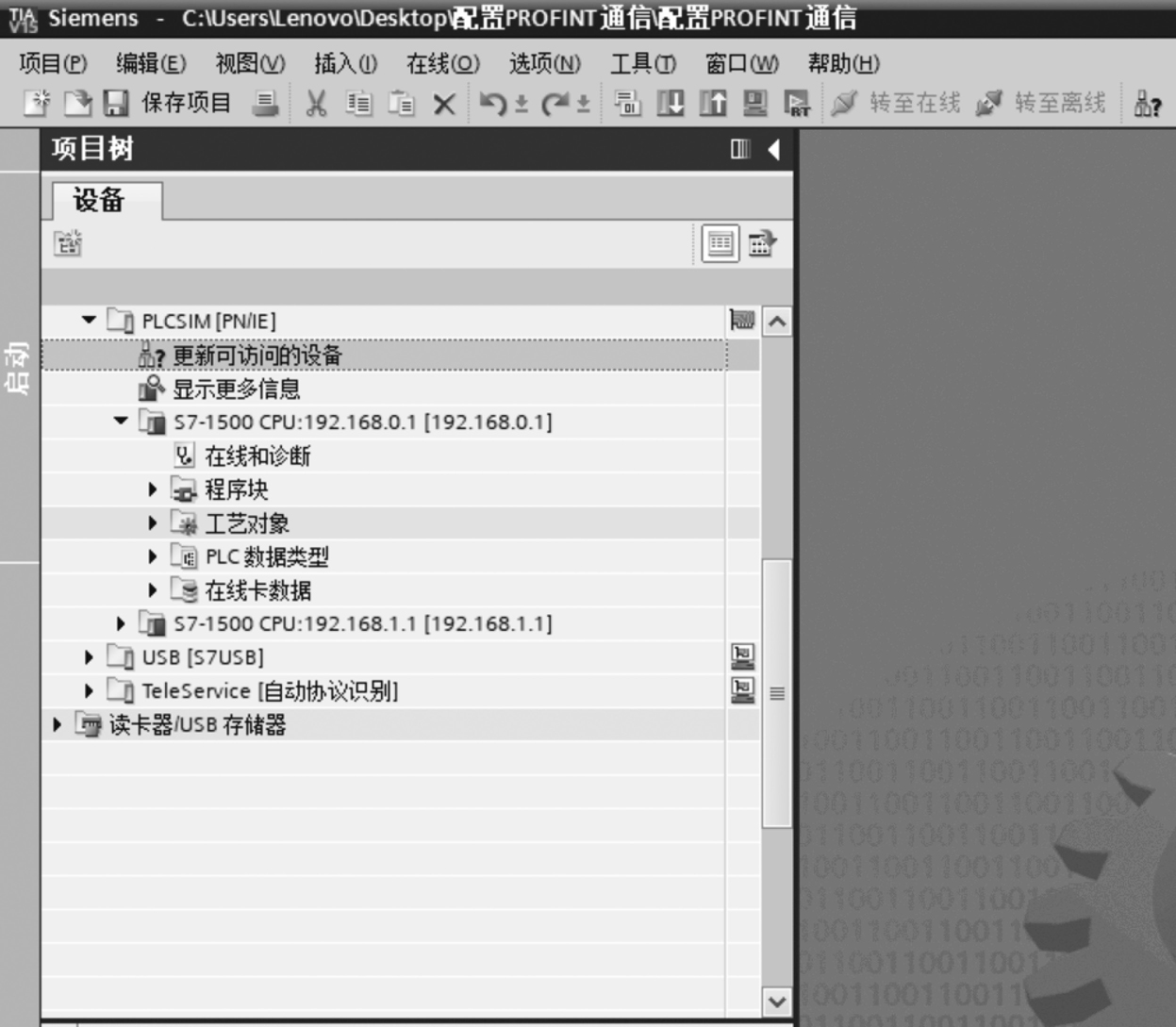Click the project tree scrollbar down arrow
This screenshot has height=1027, width=1176.
[x=777, y=1002]
